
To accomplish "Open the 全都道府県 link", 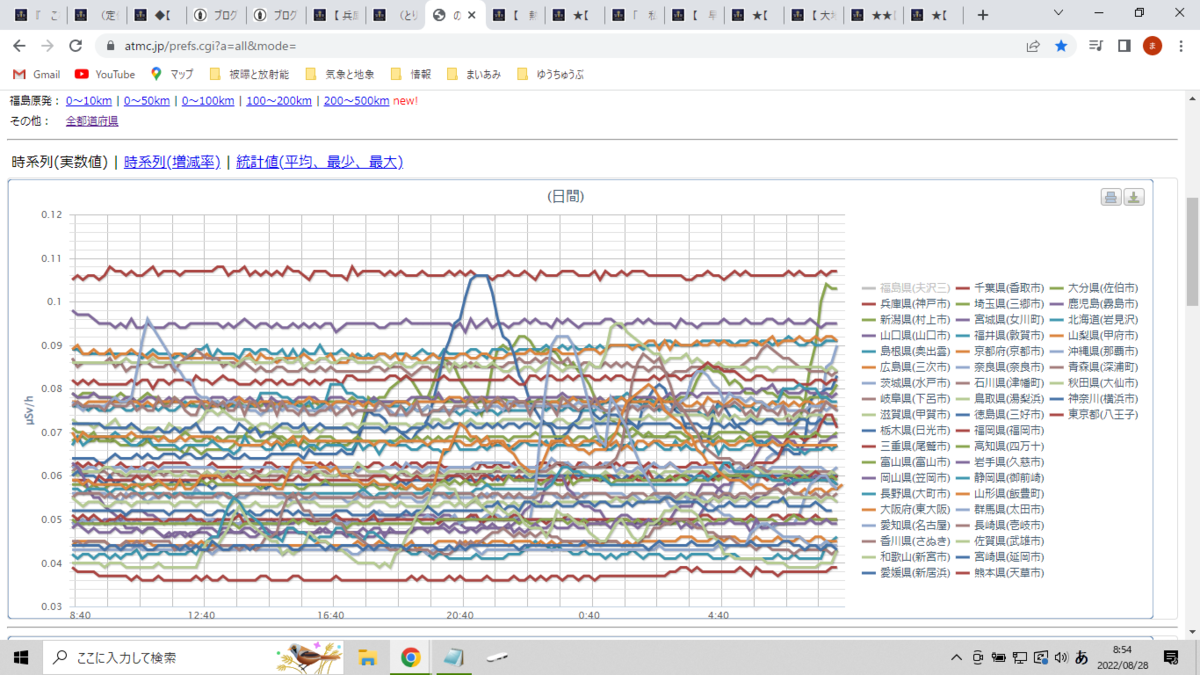I will 92,121.
